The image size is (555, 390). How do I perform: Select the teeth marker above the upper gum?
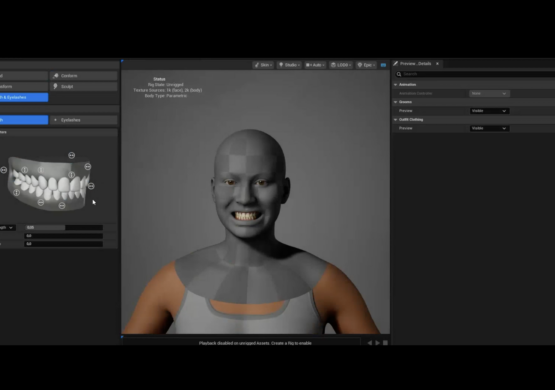coord(71,155)
